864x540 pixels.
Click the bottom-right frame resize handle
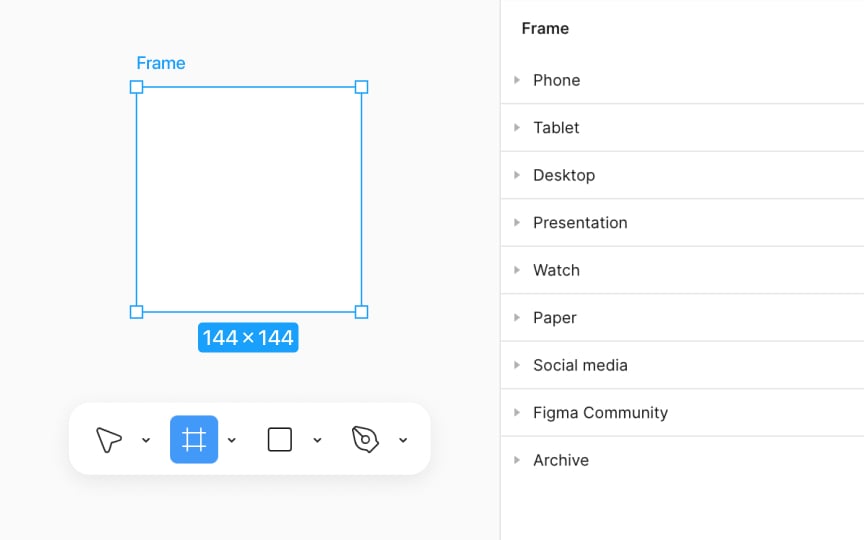pyautogui.click(x=361, y=312)
